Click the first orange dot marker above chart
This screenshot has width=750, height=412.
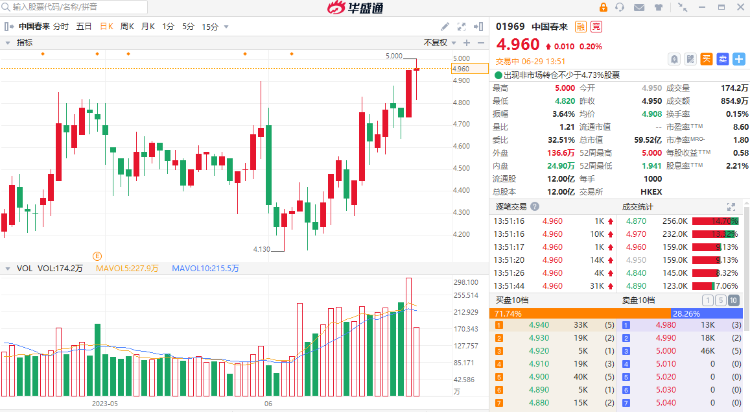(43, 54)
